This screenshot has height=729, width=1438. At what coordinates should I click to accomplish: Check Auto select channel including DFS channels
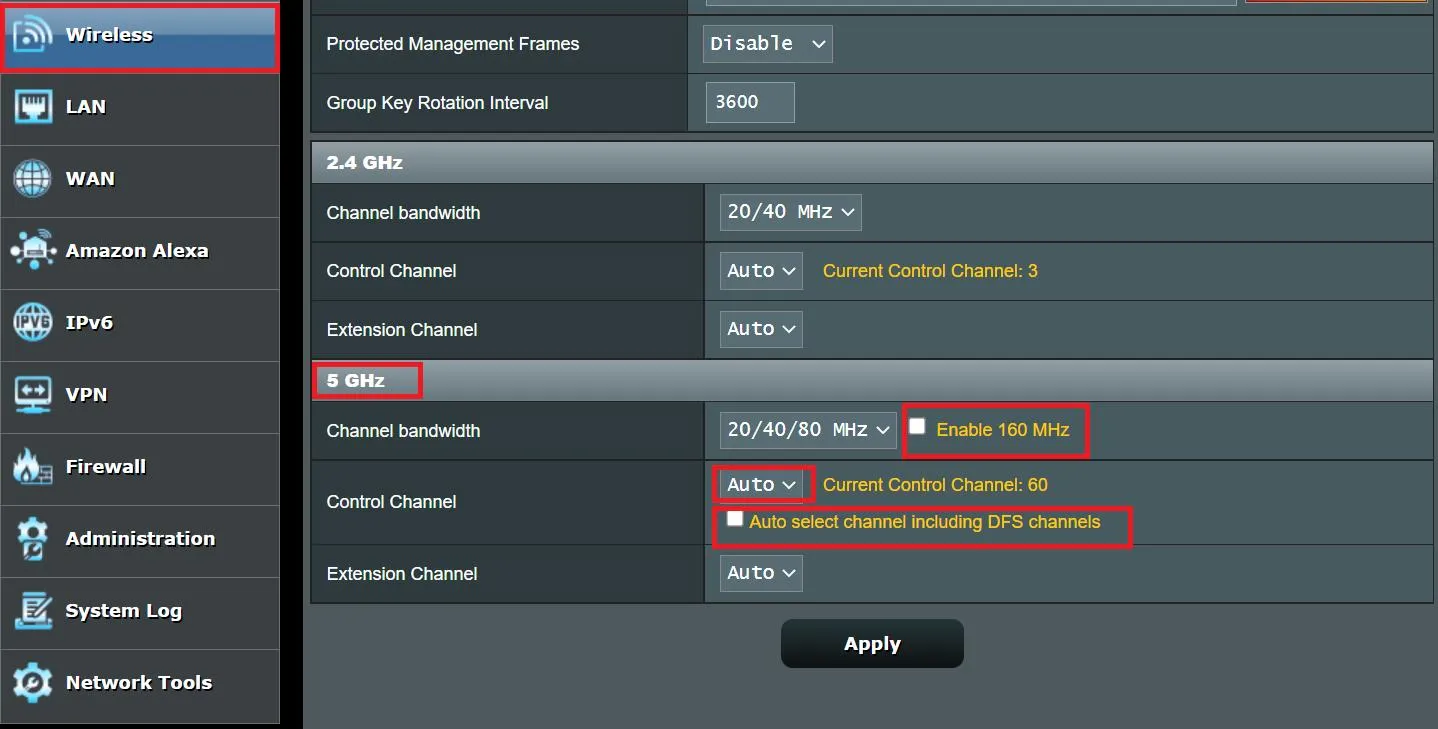coord(735,519)
